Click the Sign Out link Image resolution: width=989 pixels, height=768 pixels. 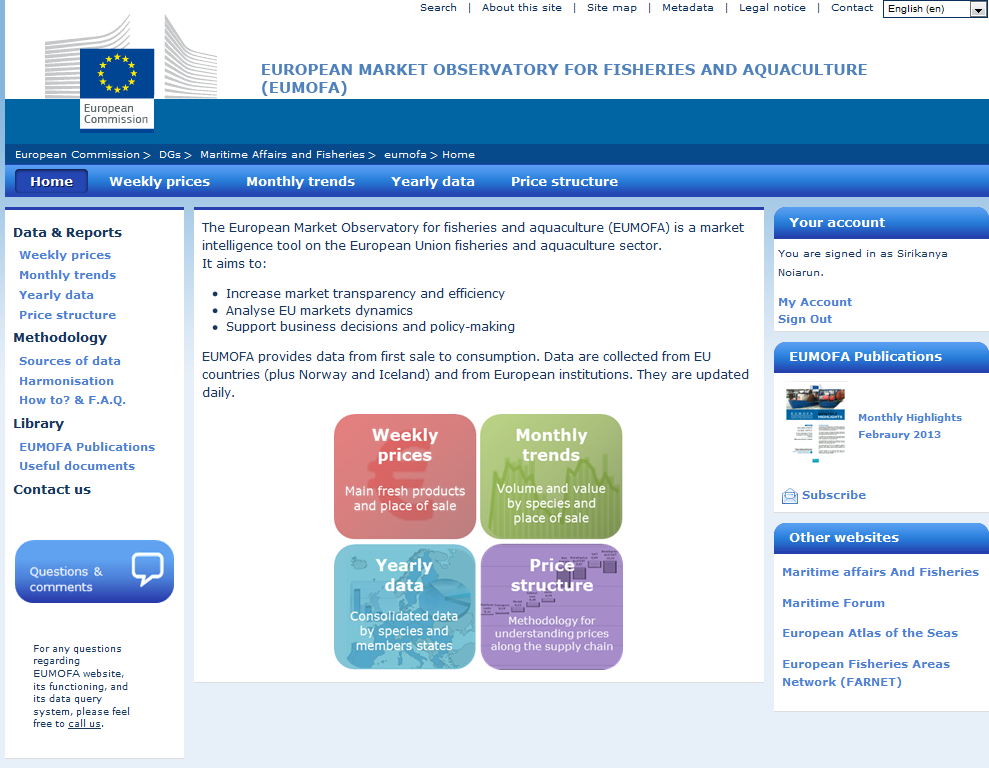[x=804, y=319]
